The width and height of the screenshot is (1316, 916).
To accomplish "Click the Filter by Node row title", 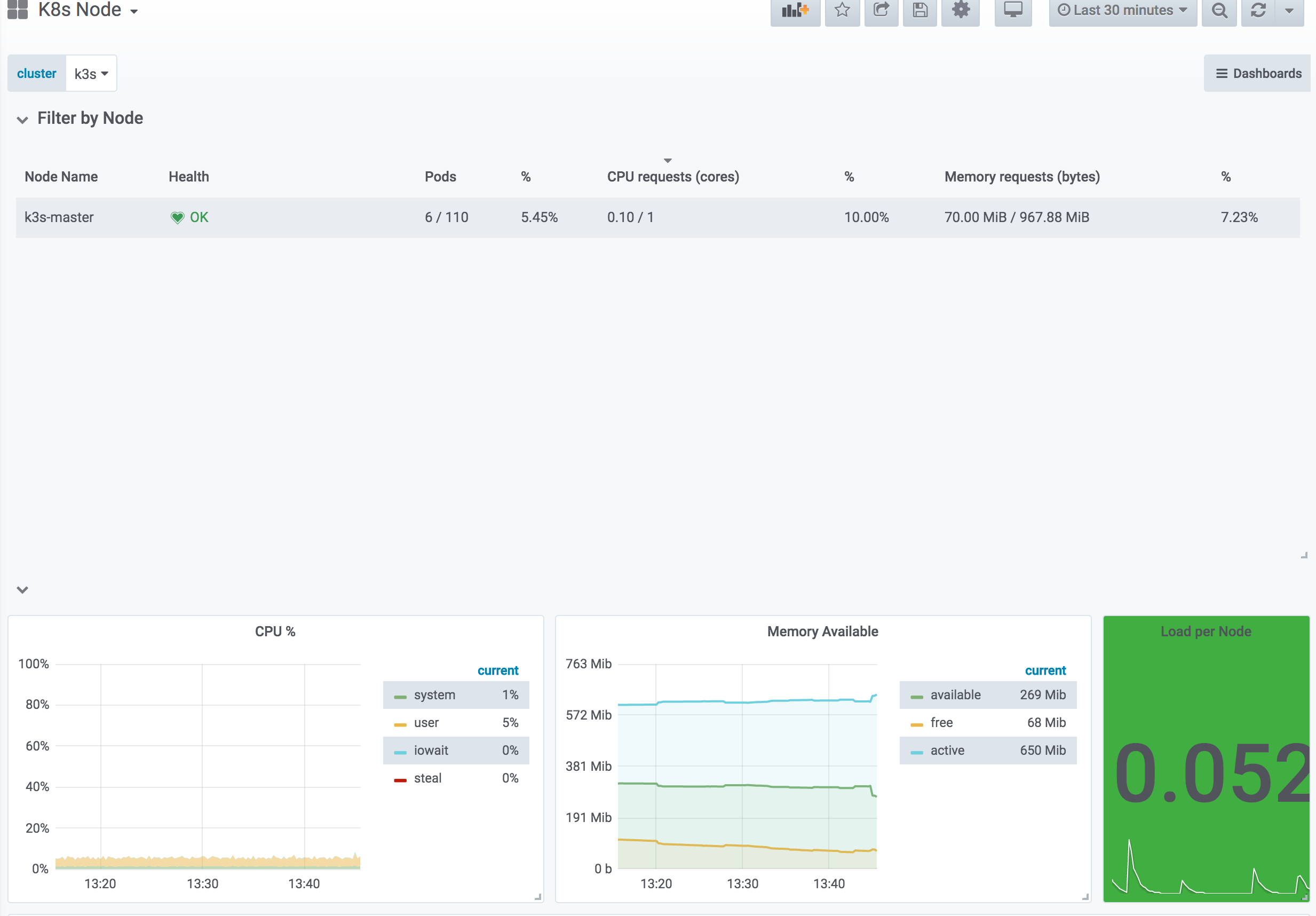I will pyautogui.click(x=90, y=118).
